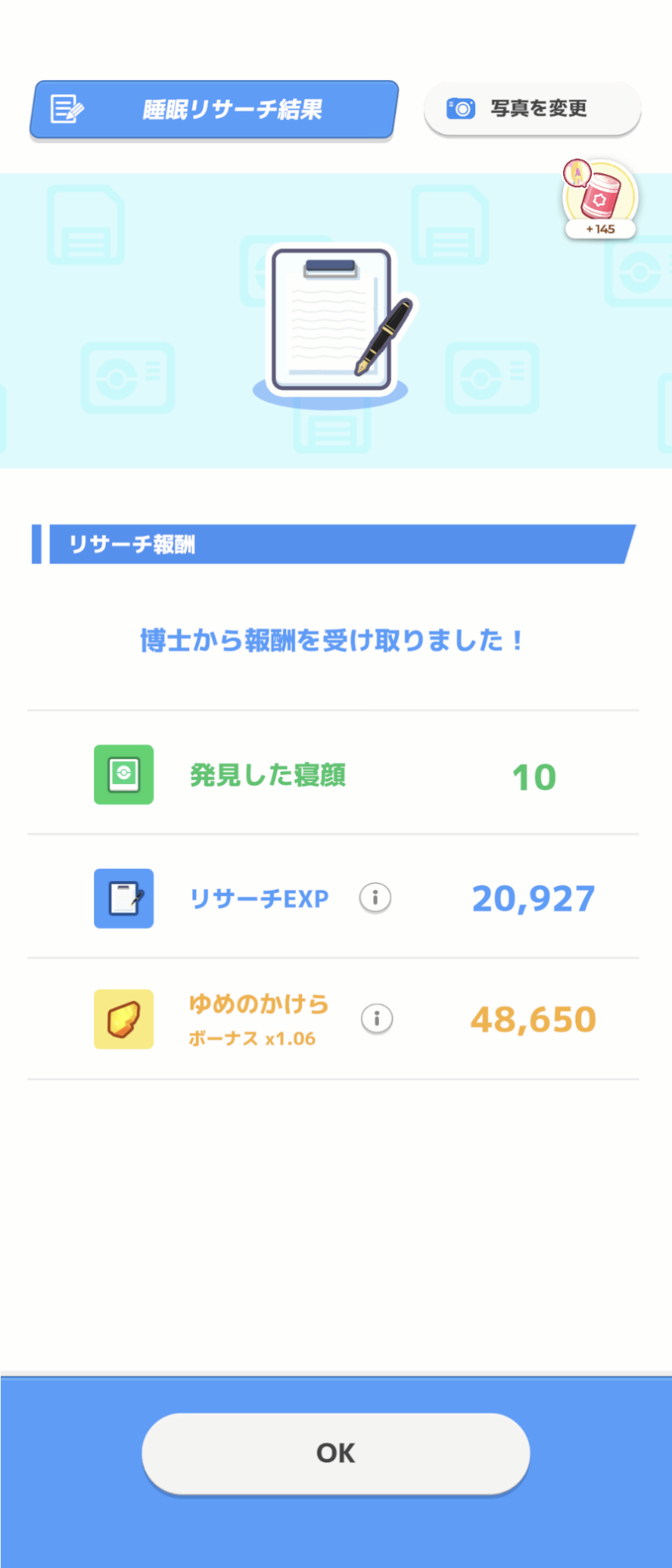Click the yellow dream shard icon
This screenshot has height=1568, width=672.
tap(124, 1019)
